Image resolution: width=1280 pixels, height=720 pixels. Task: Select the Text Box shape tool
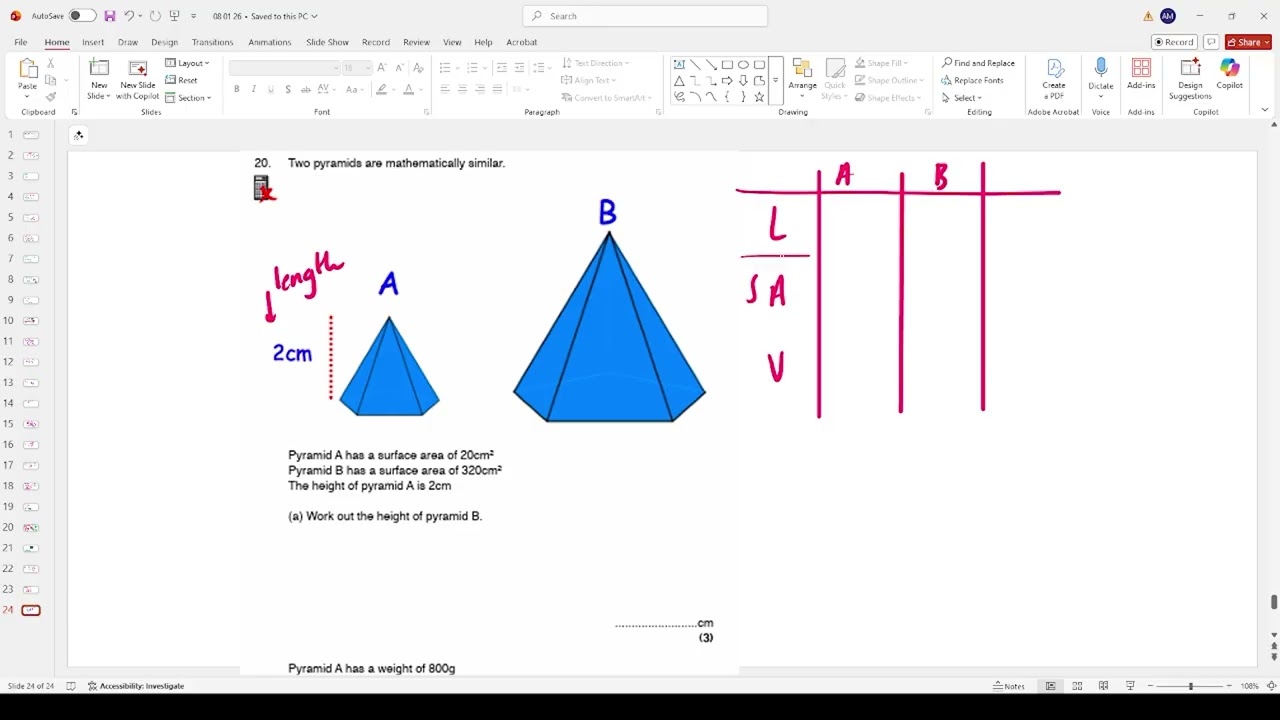[679, 64]
